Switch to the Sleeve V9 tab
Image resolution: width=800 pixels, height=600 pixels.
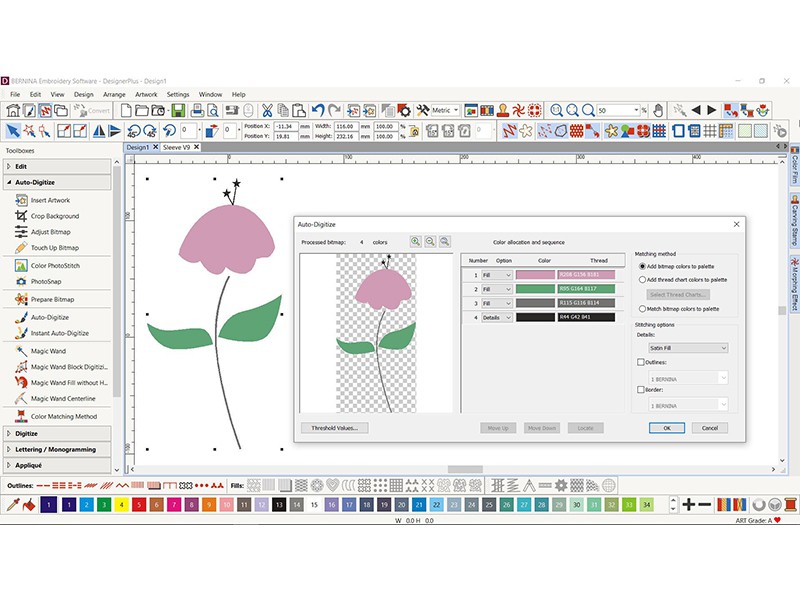click(x=176, y=146)
